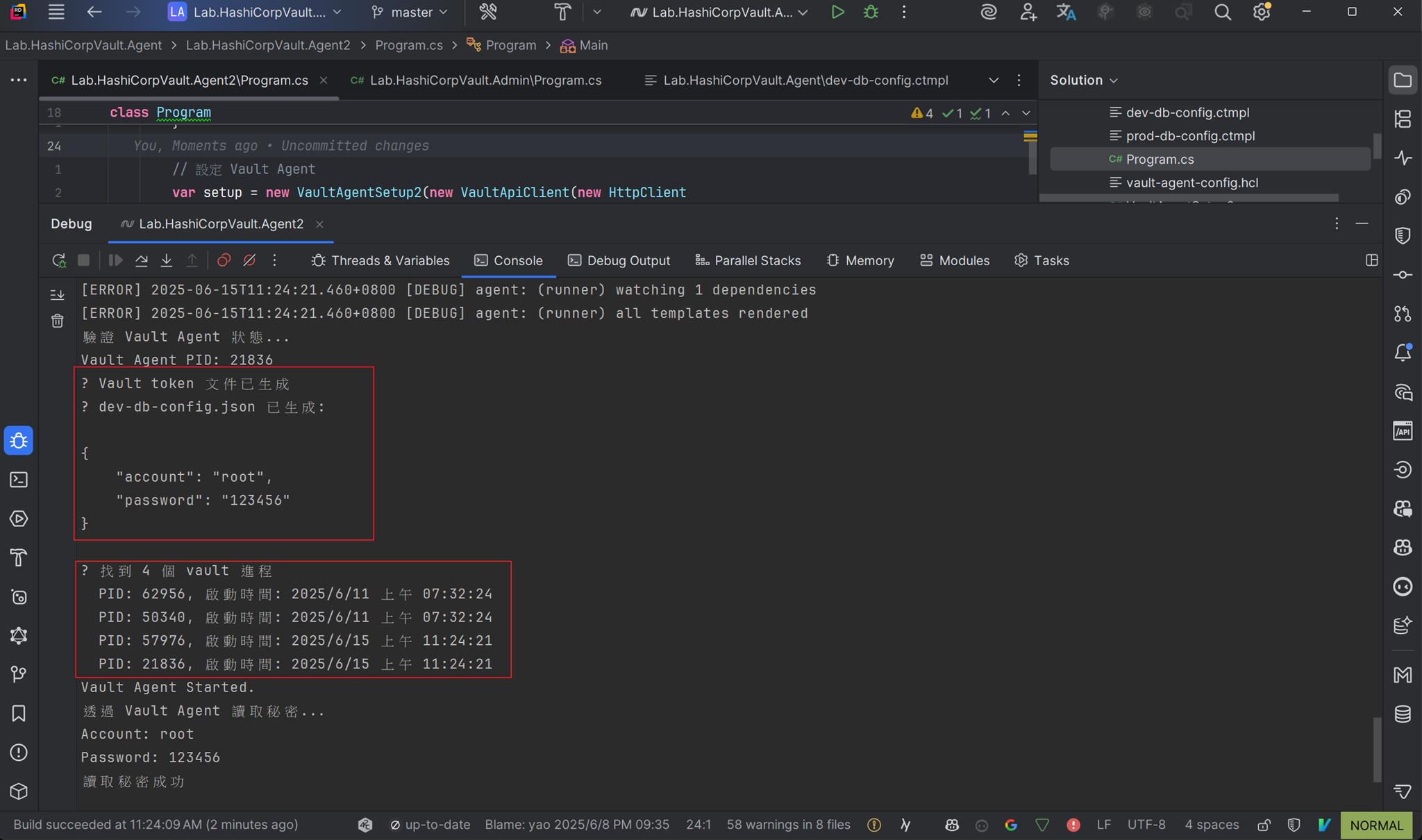Step over in the debugger
This screenshot has height=840, width=1422.
tap(141, 260)
